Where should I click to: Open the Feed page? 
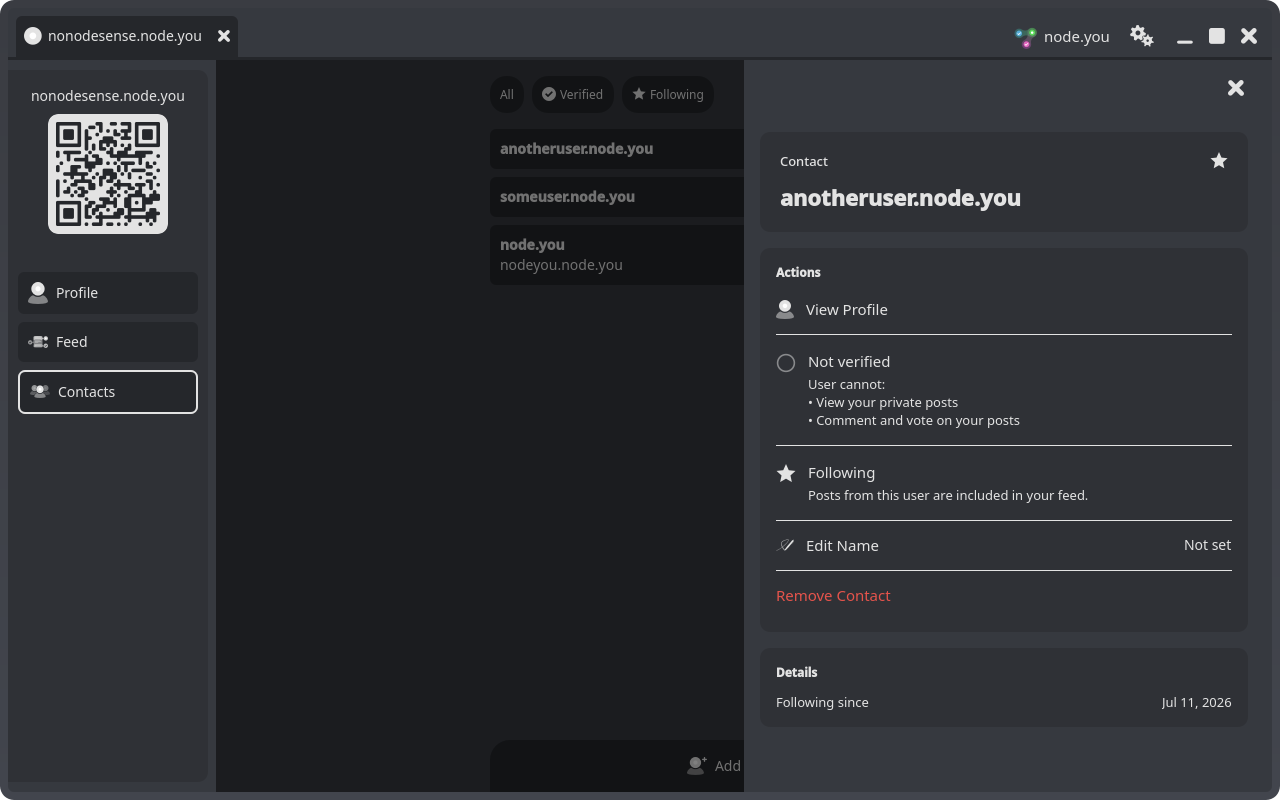[x=108, y=342]
